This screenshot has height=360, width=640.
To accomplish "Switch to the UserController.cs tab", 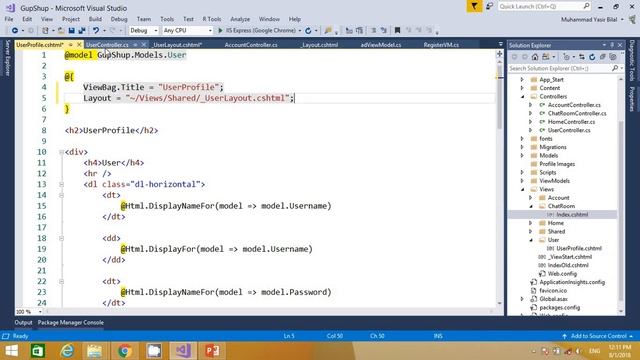I will coord(107,45).
